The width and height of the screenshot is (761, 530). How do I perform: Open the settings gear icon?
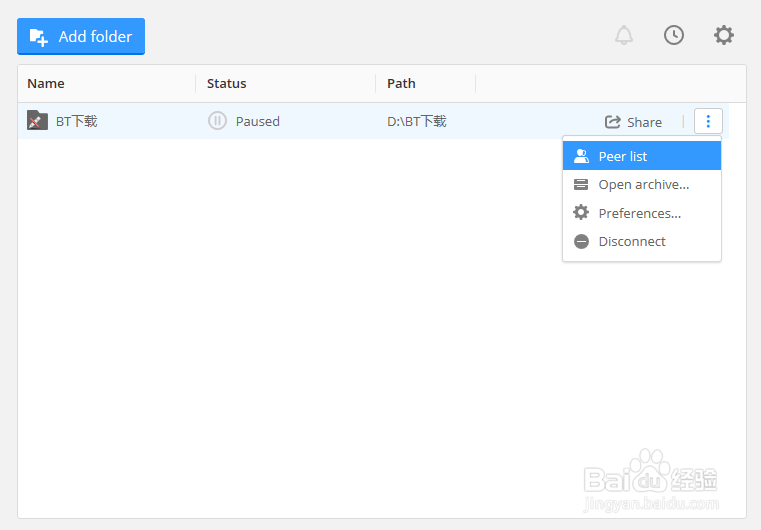[x=724, y=35]
